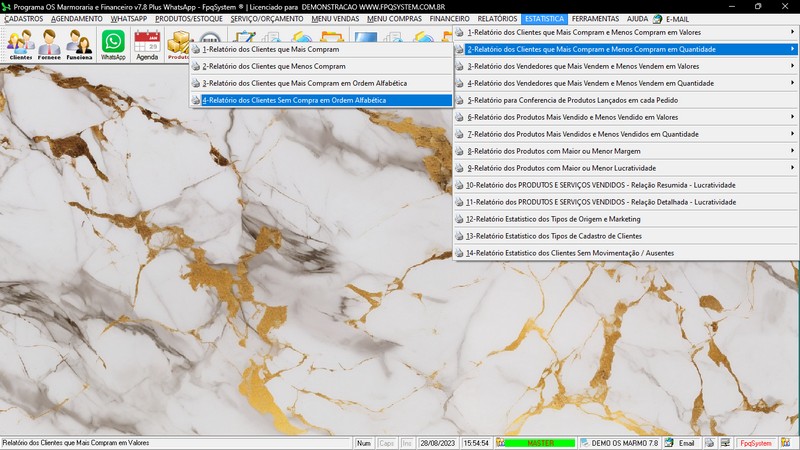Expand arrow for report 3 Vendedores em Valores
This screenshot has width=800, height=450.
tap(792, 66)
